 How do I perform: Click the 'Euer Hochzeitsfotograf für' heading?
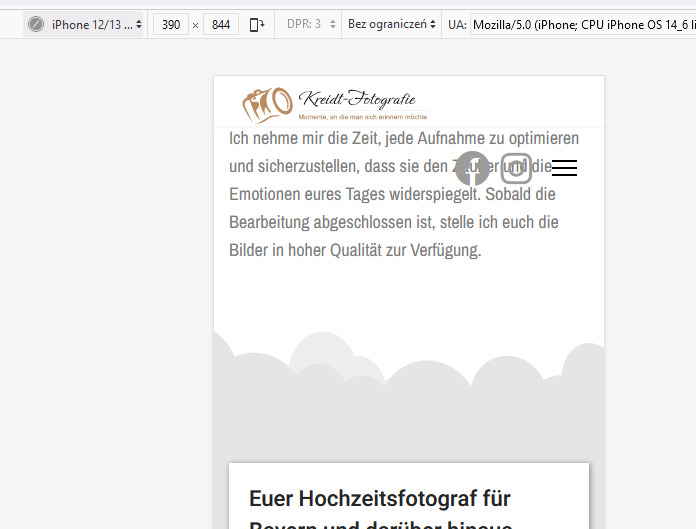click(x=380, y=498)
